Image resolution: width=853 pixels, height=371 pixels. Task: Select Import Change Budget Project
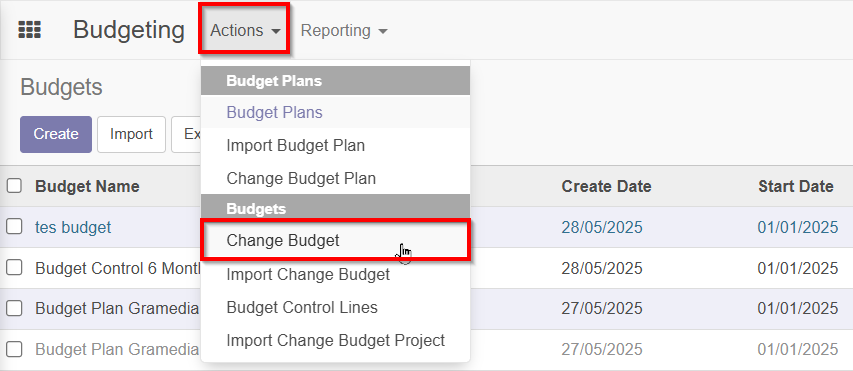click(335, 341)
